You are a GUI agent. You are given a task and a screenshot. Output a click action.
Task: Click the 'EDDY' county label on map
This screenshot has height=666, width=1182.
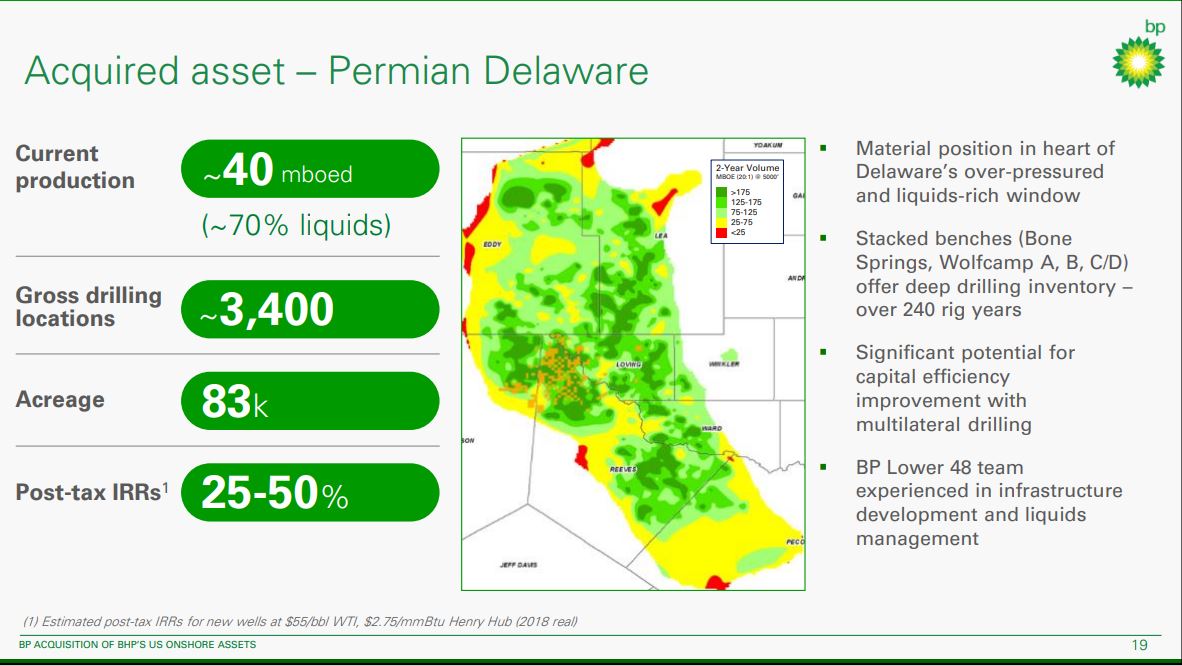pyautogui.click(x=492, y=244)
